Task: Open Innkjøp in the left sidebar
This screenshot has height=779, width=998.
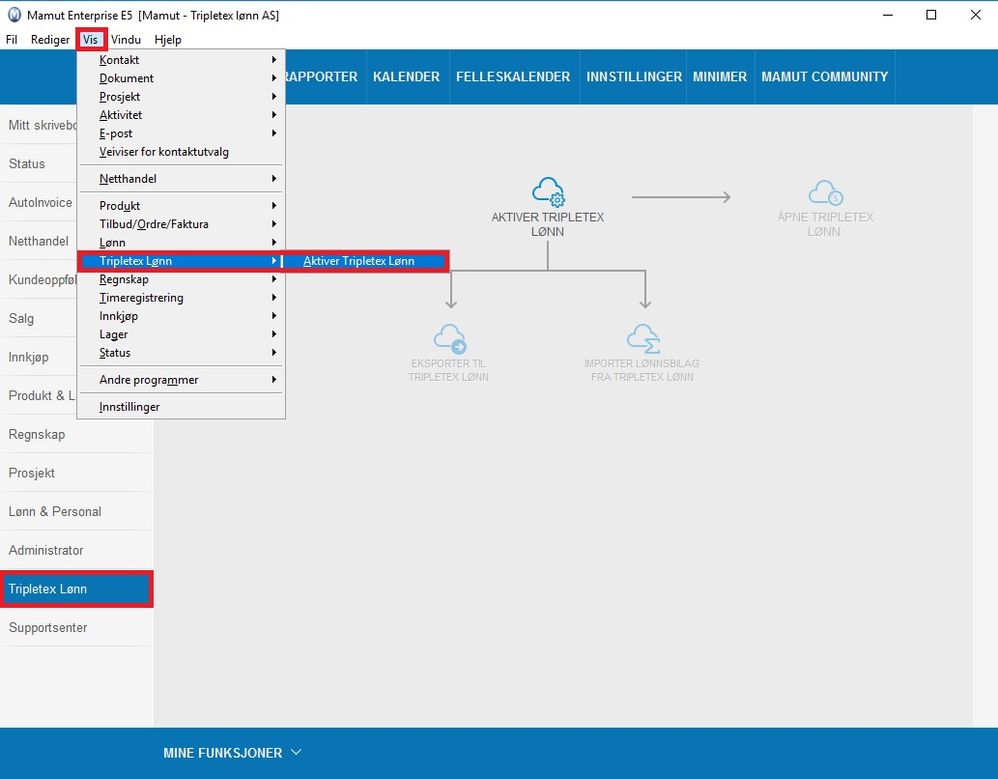Action: (x=39, y=357)
